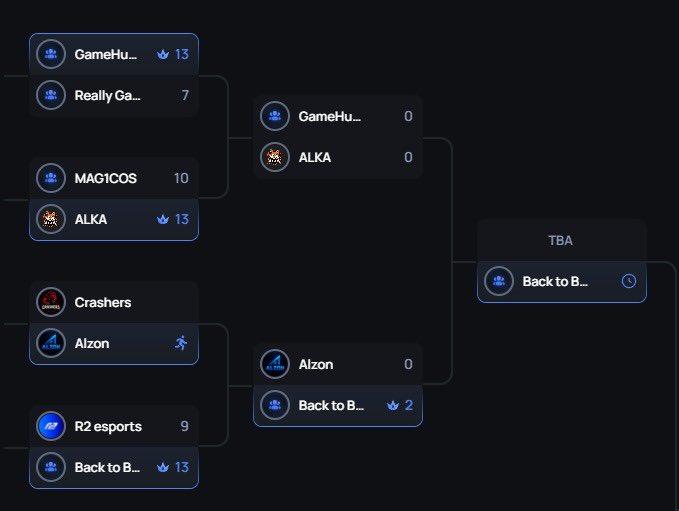
Task: Click the Alzon logo in quarterfinal match
Action: point(51,343)
